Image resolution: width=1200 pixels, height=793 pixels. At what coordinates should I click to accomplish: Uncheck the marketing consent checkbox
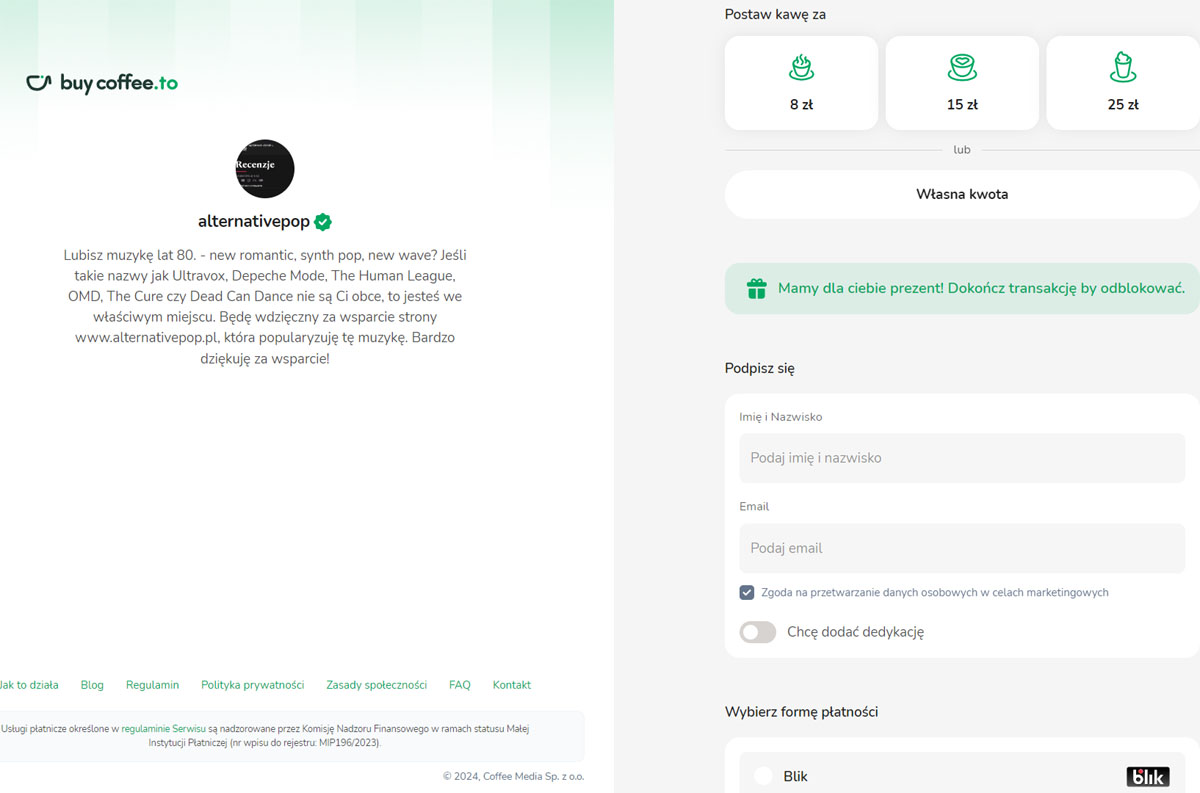(747, 592)
